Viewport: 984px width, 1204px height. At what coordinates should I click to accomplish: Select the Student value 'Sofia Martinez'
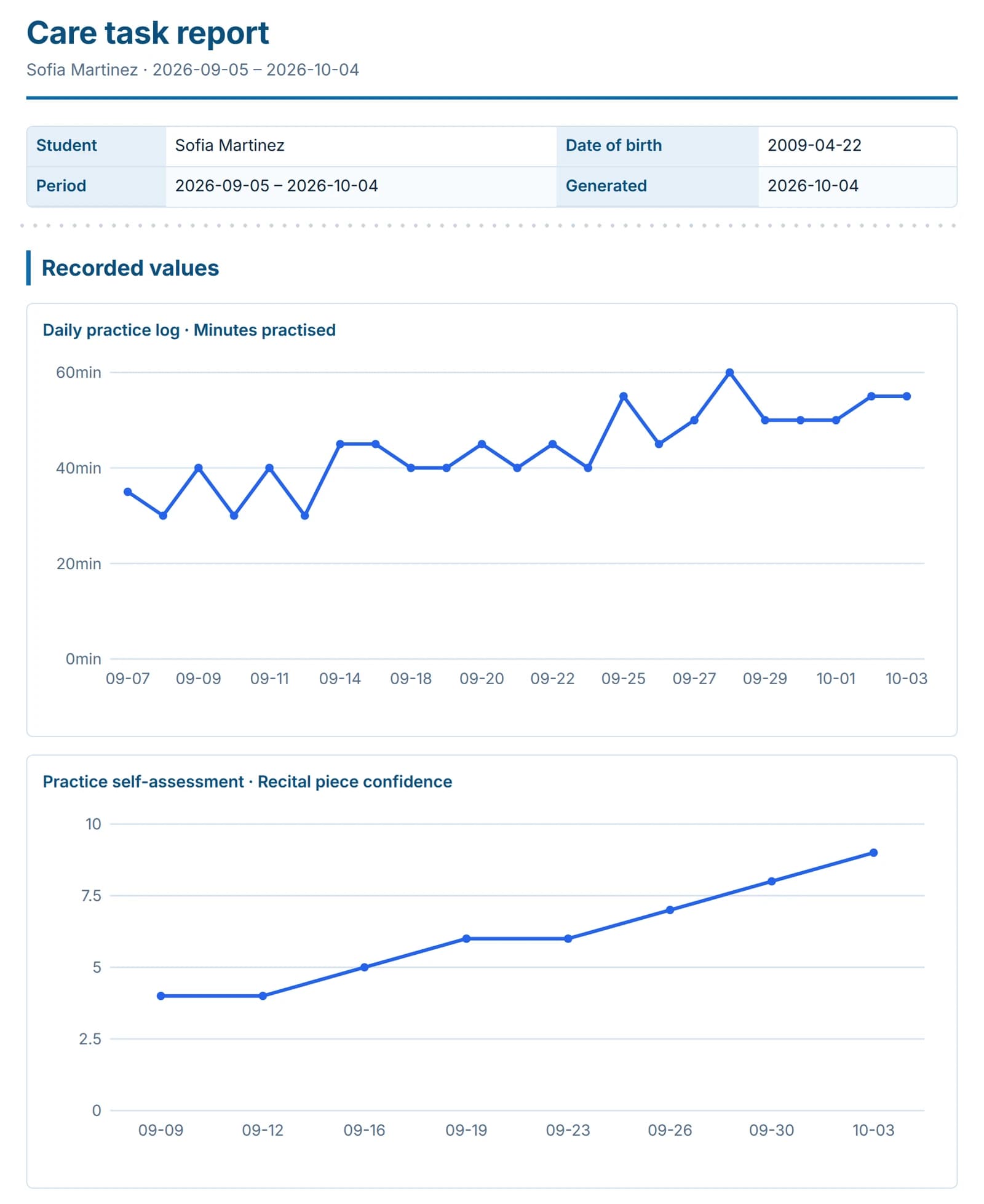[x=229, y=145]
